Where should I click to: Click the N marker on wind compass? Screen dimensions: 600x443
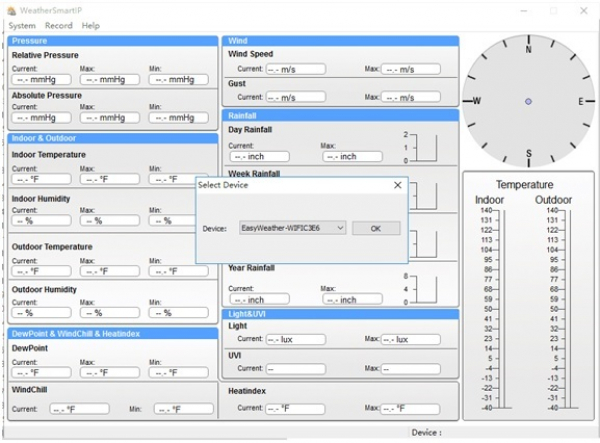(x=528, y=49)
